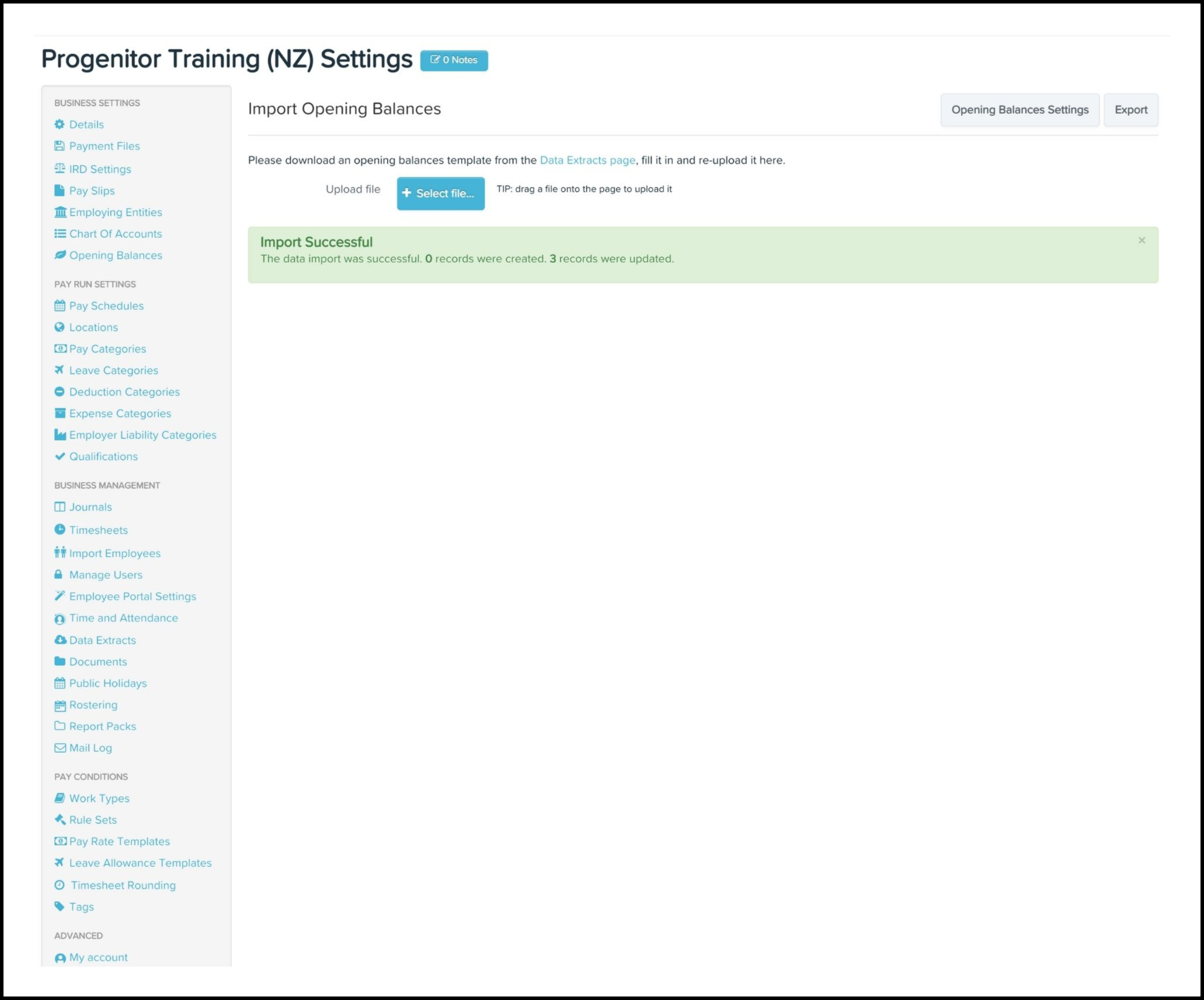
Task: Click the globe icon next to Locations
Action: [x=59, y=327]
